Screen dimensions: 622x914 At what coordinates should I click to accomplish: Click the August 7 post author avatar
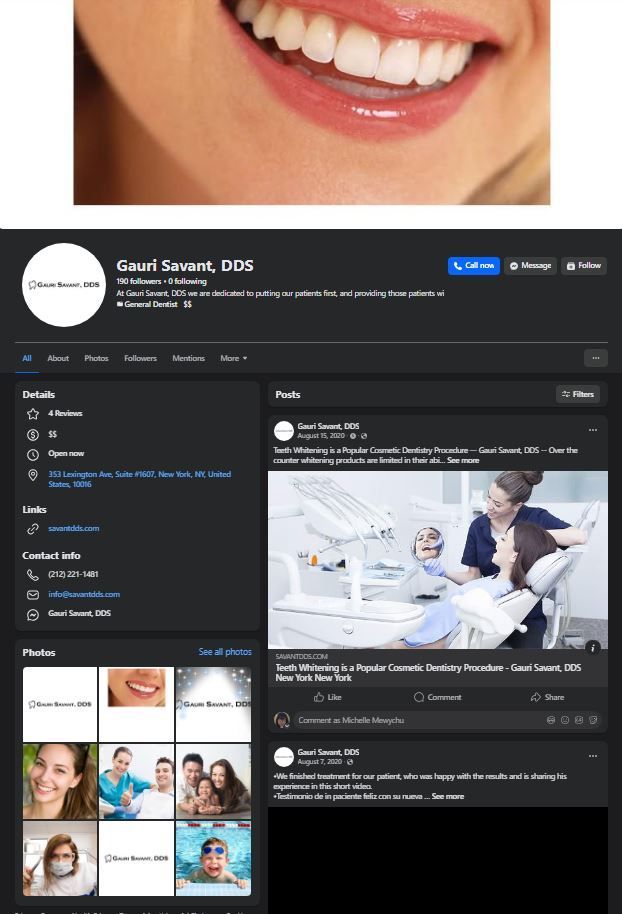[283, 757]
